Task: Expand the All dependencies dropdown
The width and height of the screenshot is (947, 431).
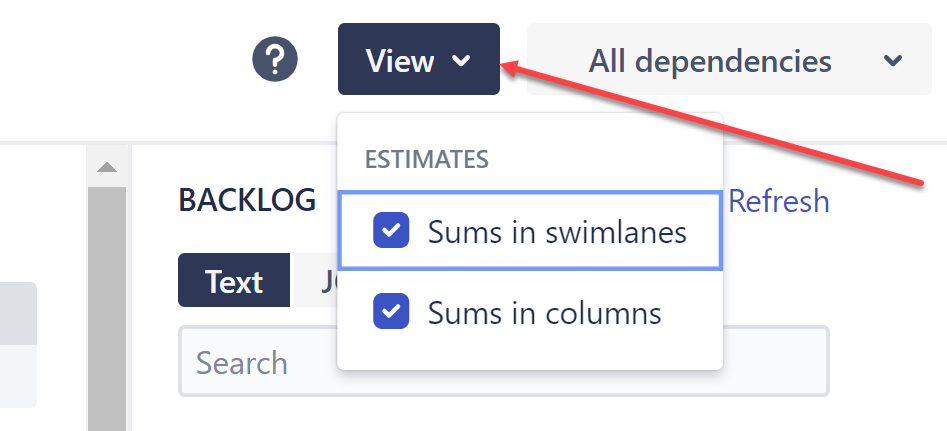Action: tap(729, 60)
